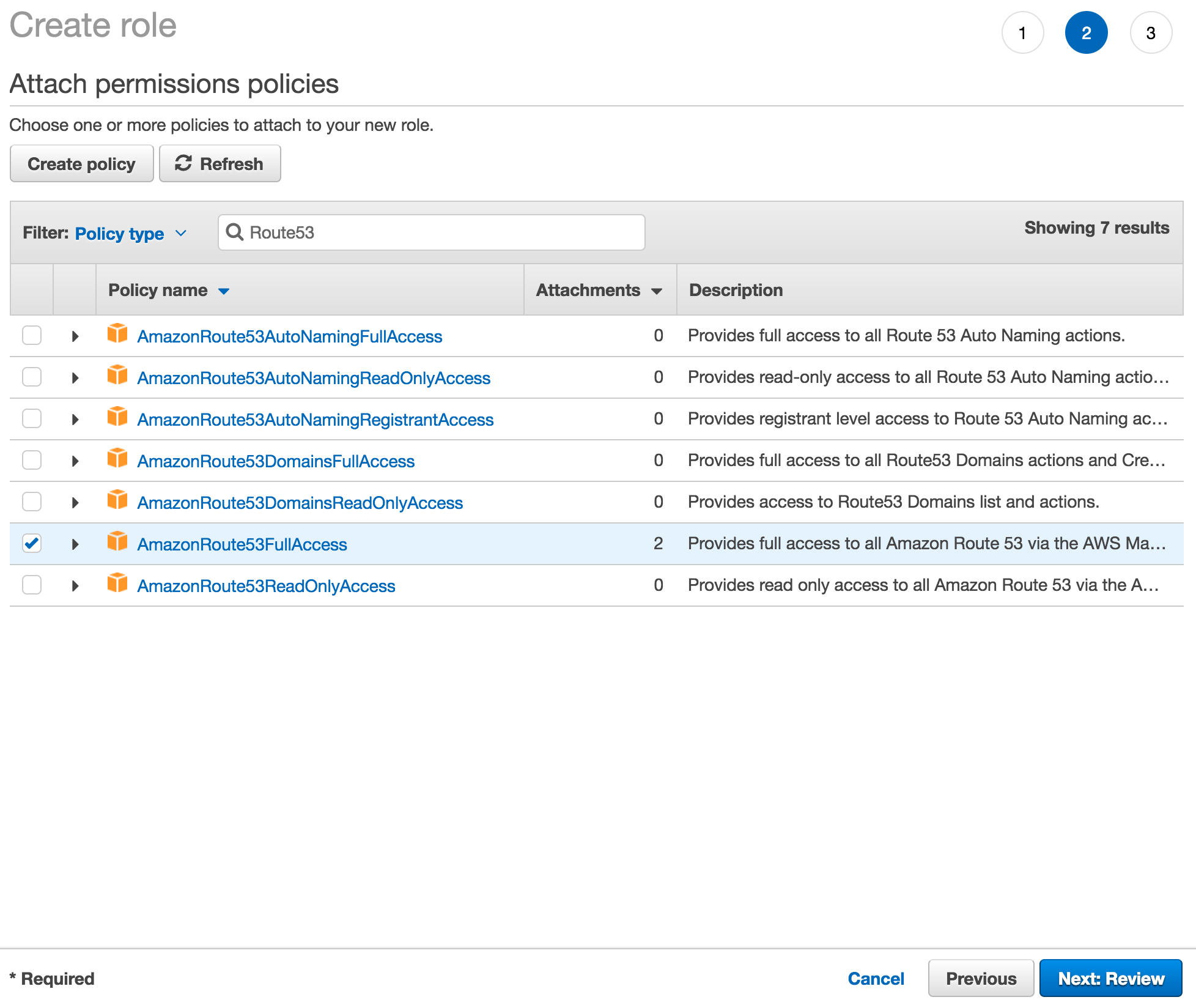This screenshot has height=1008, width=1196.
Task: Refresh the policy list
Action: click(x=220, y=164)
